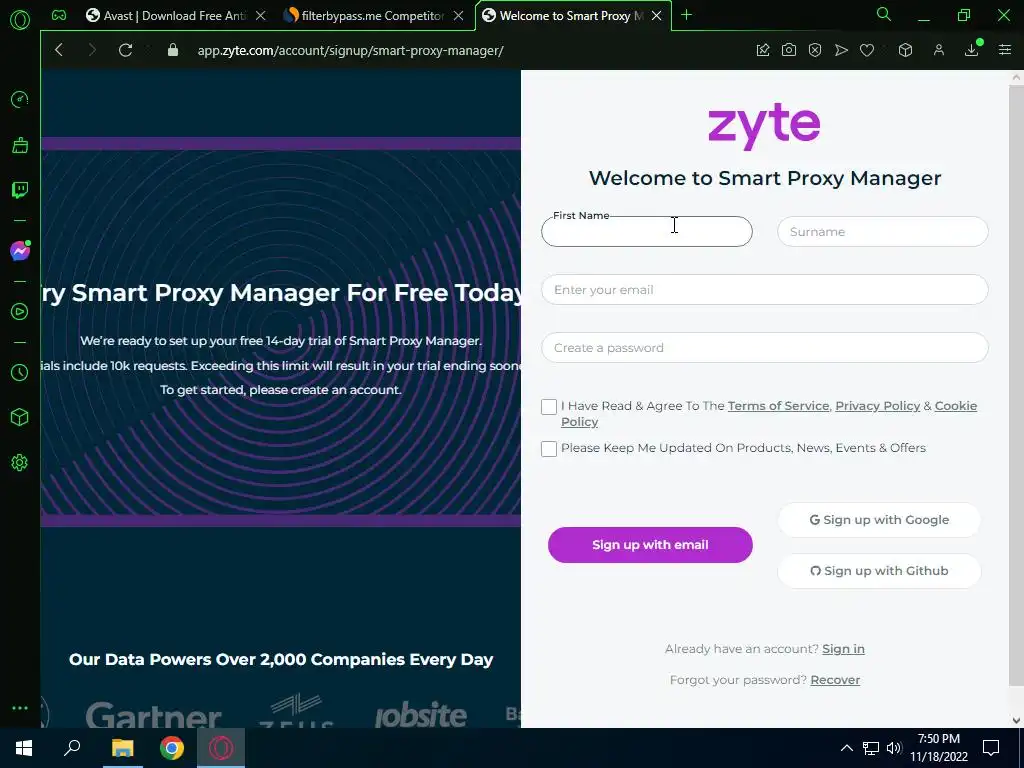
Task: Open Settings gear icon in sidebar
Action: pyautogui.click(x=20, y=462)
